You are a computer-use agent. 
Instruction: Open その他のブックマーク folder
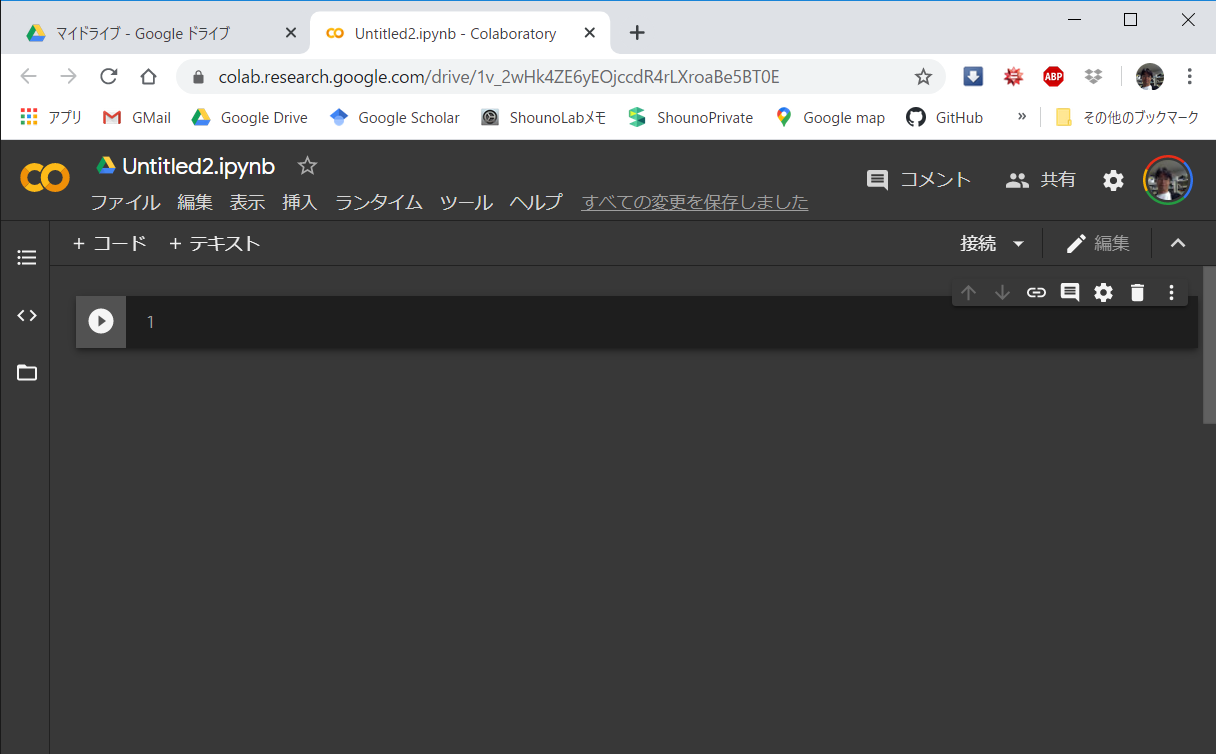(x=1127, y=117)
